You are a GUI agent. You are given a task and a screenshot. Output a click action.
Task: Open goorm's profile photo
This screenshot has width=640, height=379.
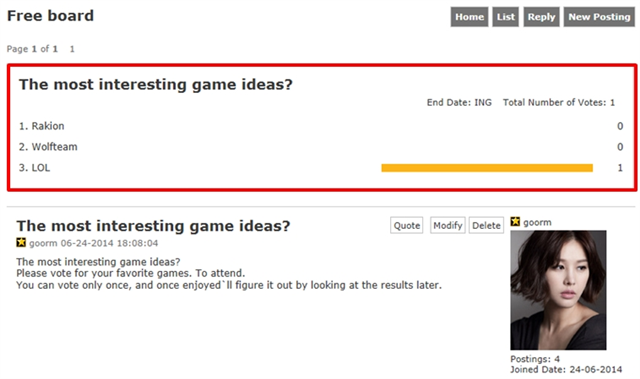558,290
